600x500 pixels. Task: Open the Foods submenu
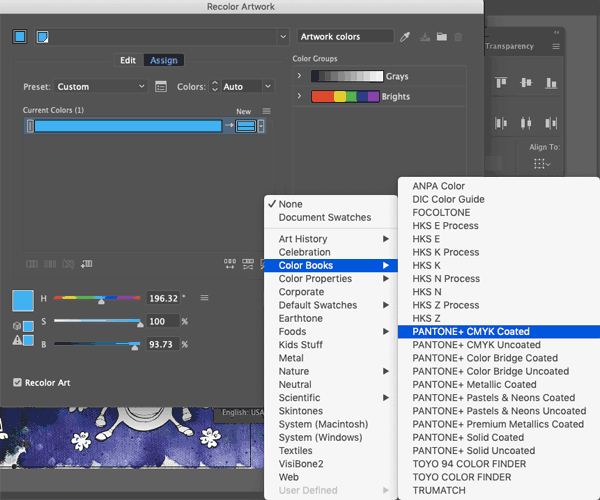331,332
